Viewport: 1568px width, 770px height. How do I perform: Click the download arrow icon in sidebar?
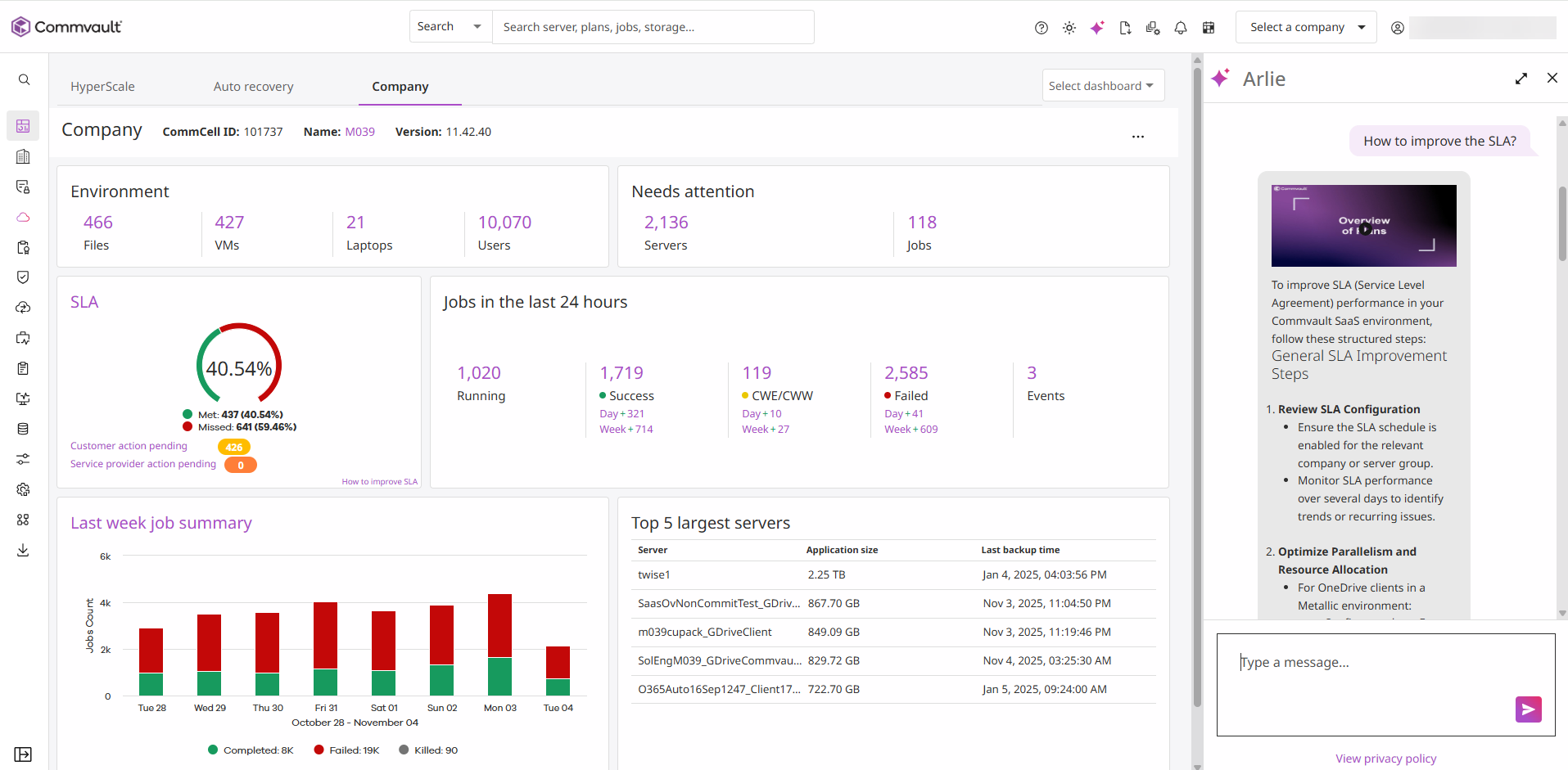pyautogui.click(x=23, y=550)
